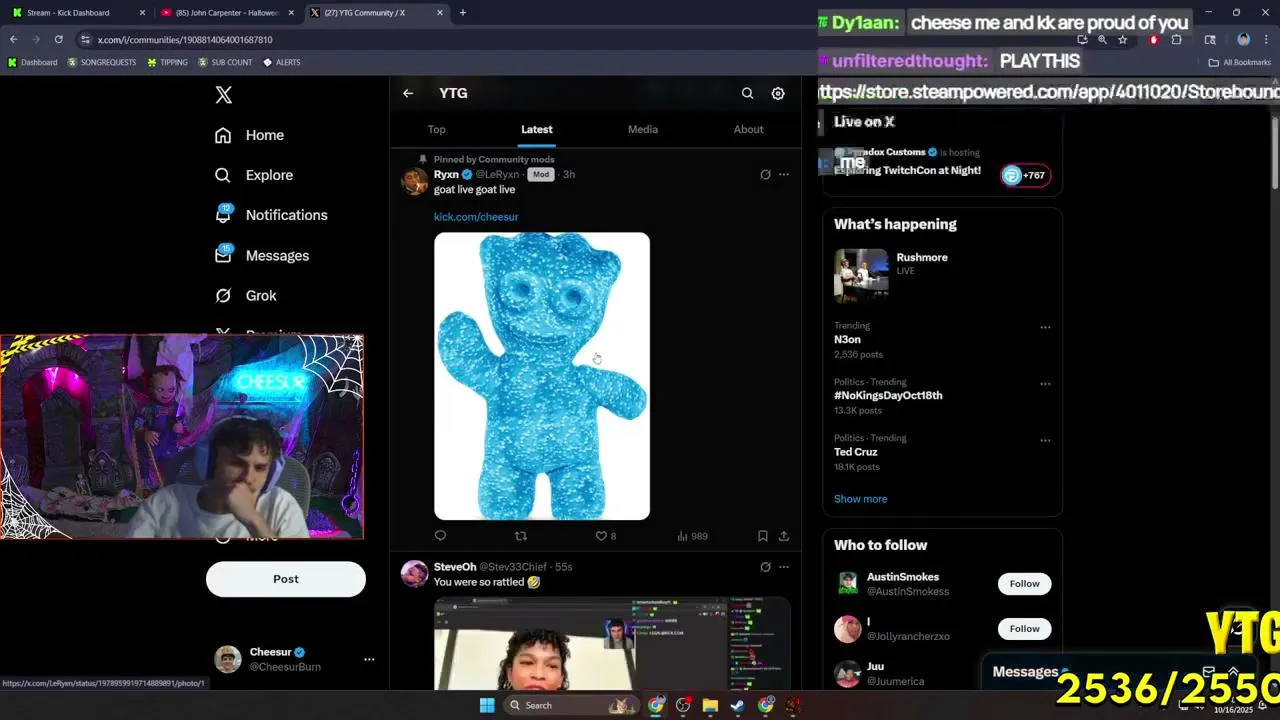Click the Post button
Viewport: 1280px width, 720px height.
click(286, 579)
